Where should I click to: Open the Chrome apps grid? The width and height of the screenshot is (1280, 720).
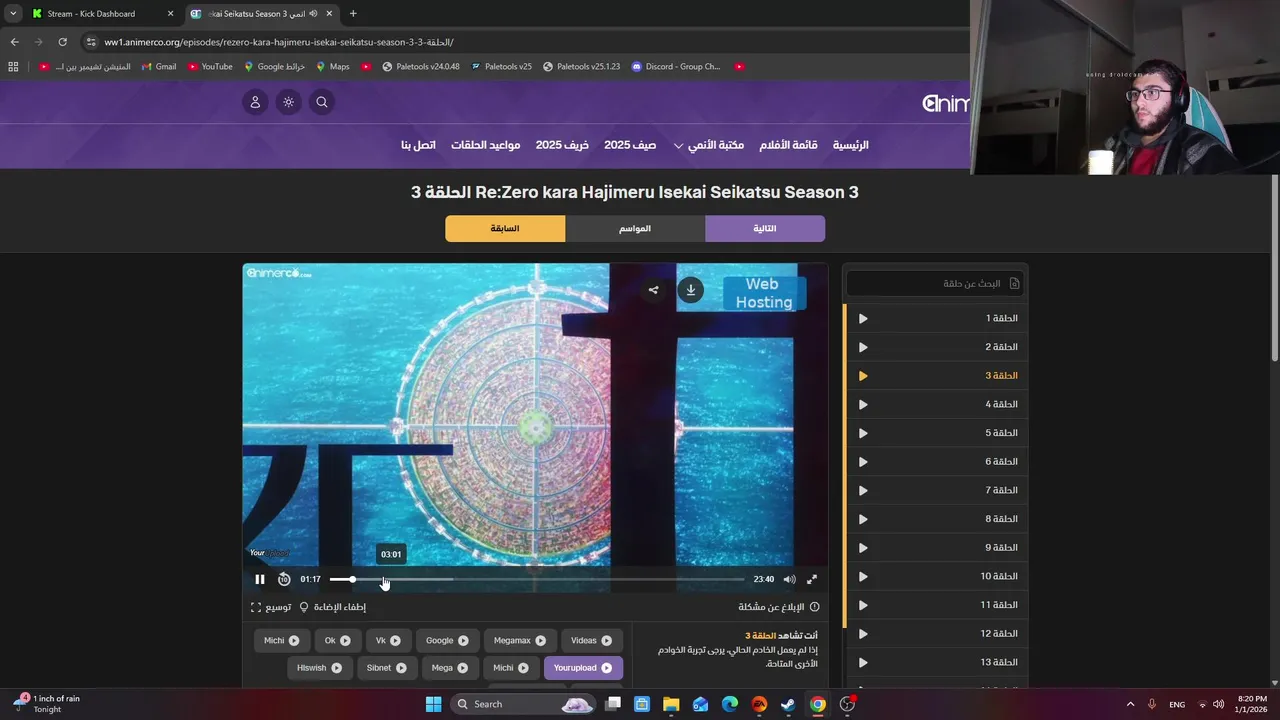pyautogui.click(x=13, y=67)
